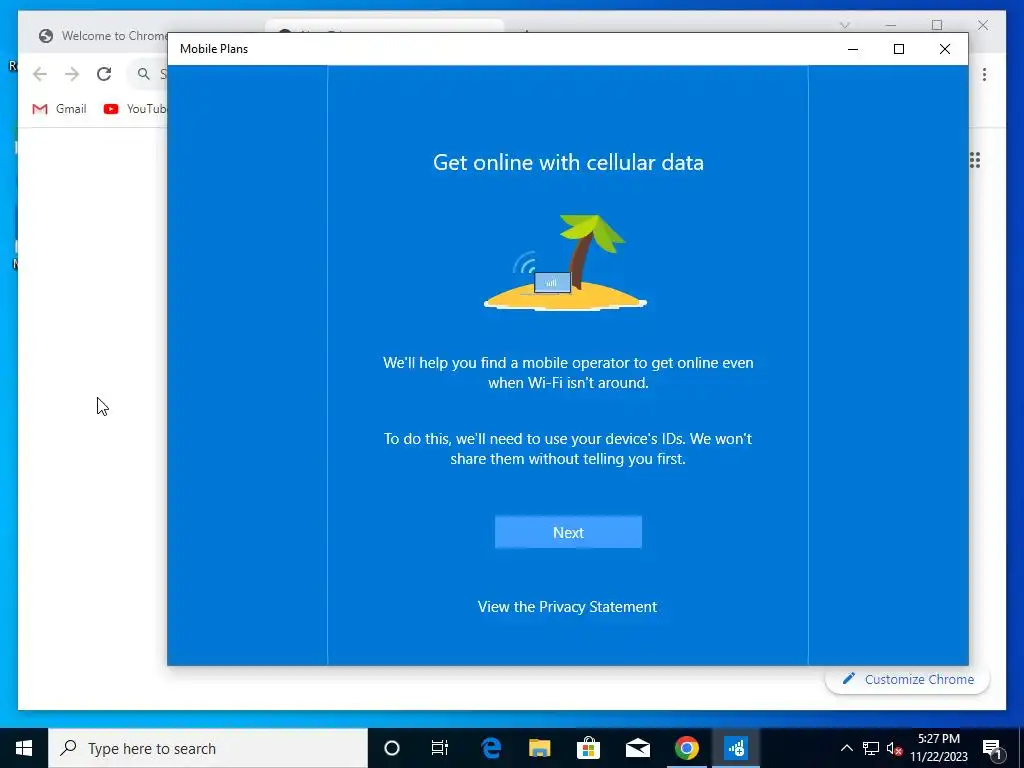The width and height of the screenshot is (1024, 768).
Task: Click Chrome's back arrow
Action: point(40,74)
